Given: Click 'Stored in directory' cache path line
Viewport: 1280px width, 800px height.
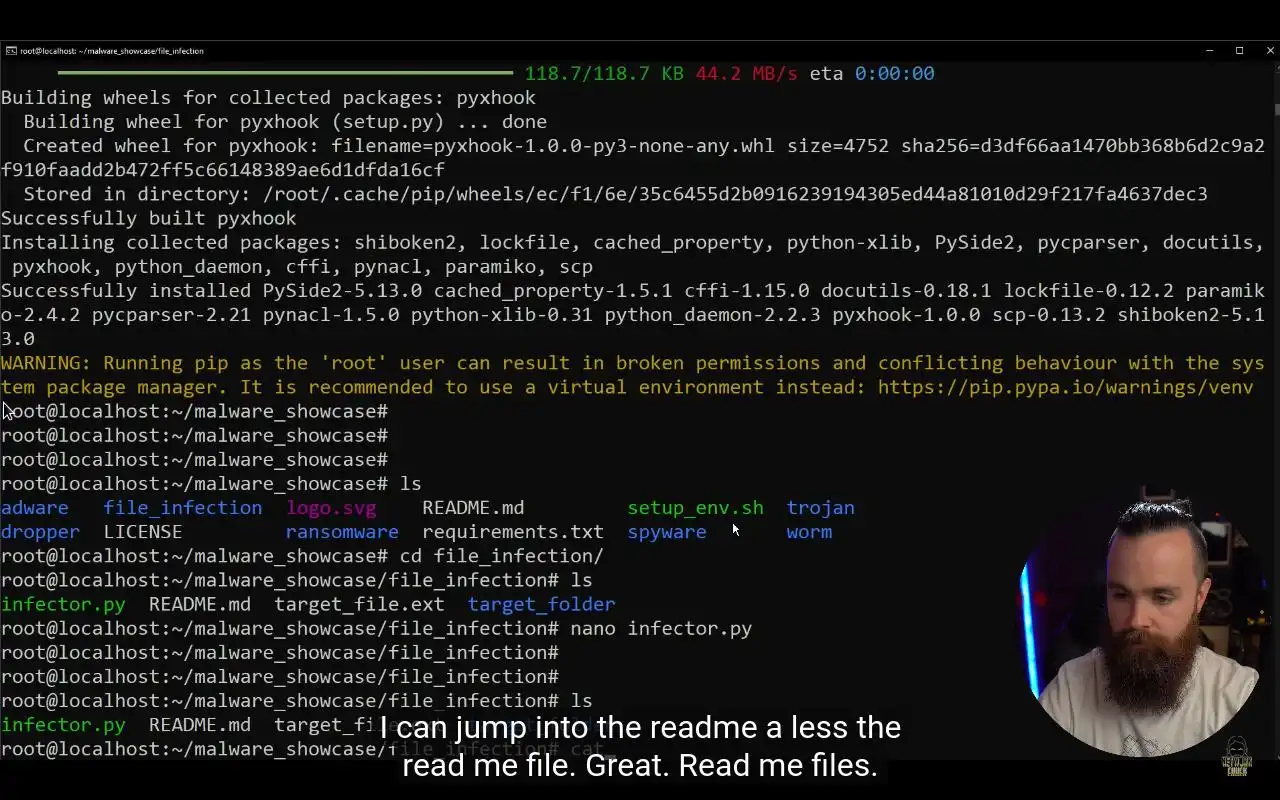Looking at the screenshot, I should (x=615, y=194).
